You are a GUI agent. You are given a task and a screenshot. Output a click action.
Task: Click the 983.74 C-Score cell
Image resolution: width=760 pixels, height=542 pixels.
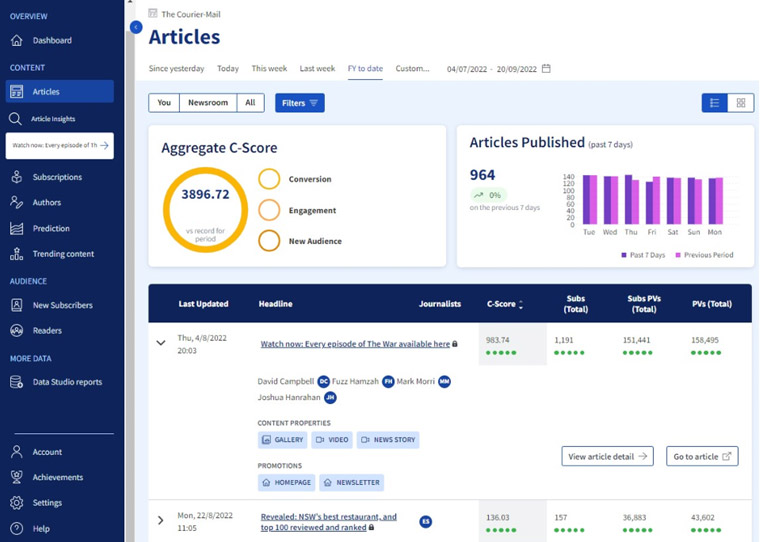click(x=512, y=345)
